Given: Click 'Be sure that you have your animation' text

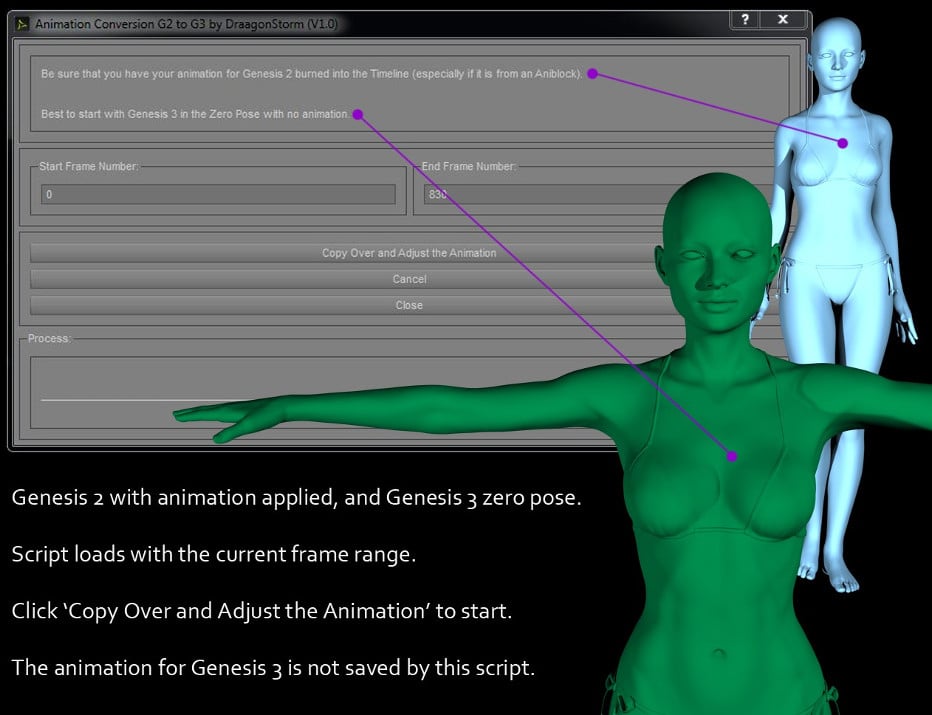Looking at the screenshot, I should pyautogui.click(x=311, y=74).
